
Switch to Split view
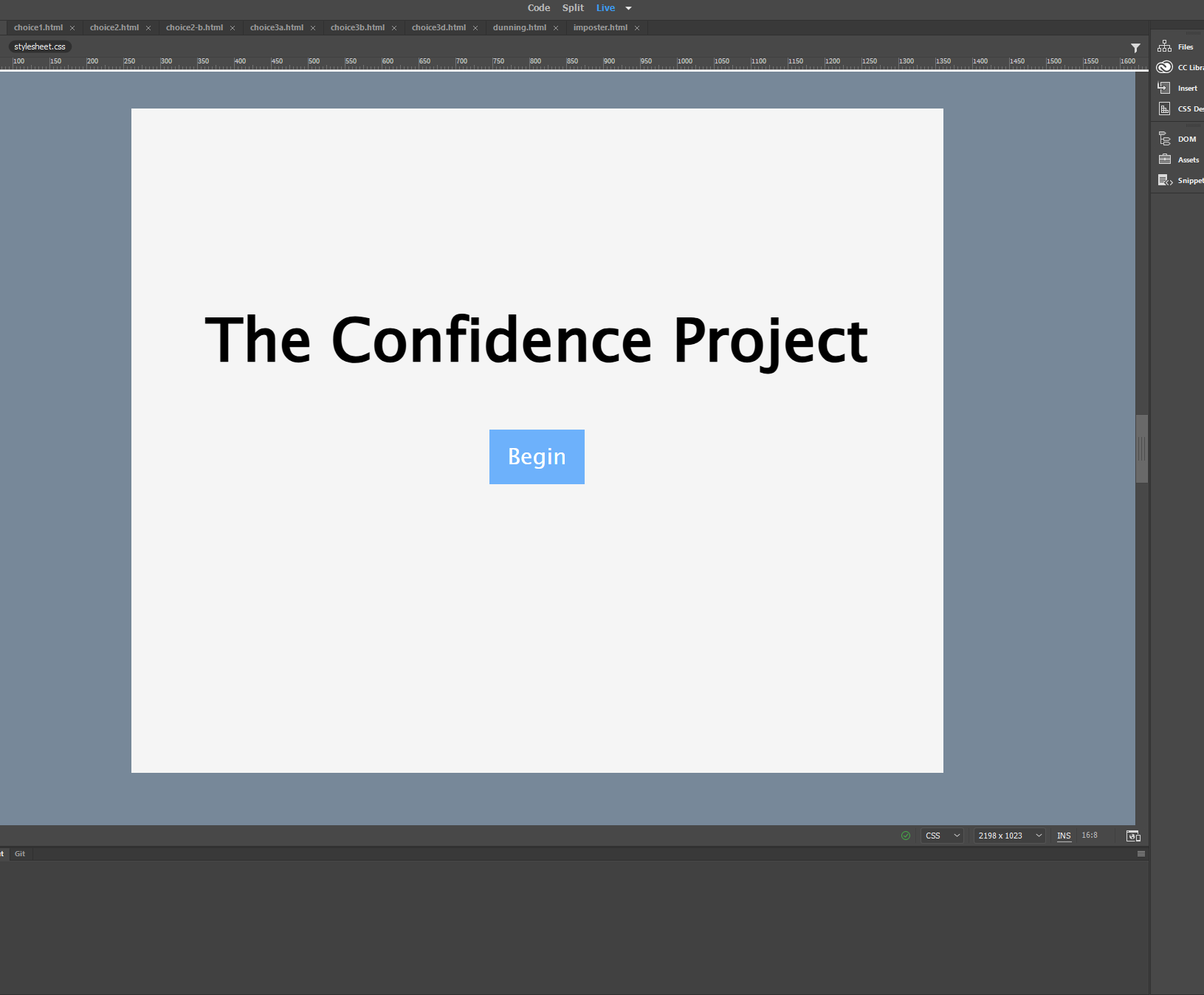coord(573,8)
